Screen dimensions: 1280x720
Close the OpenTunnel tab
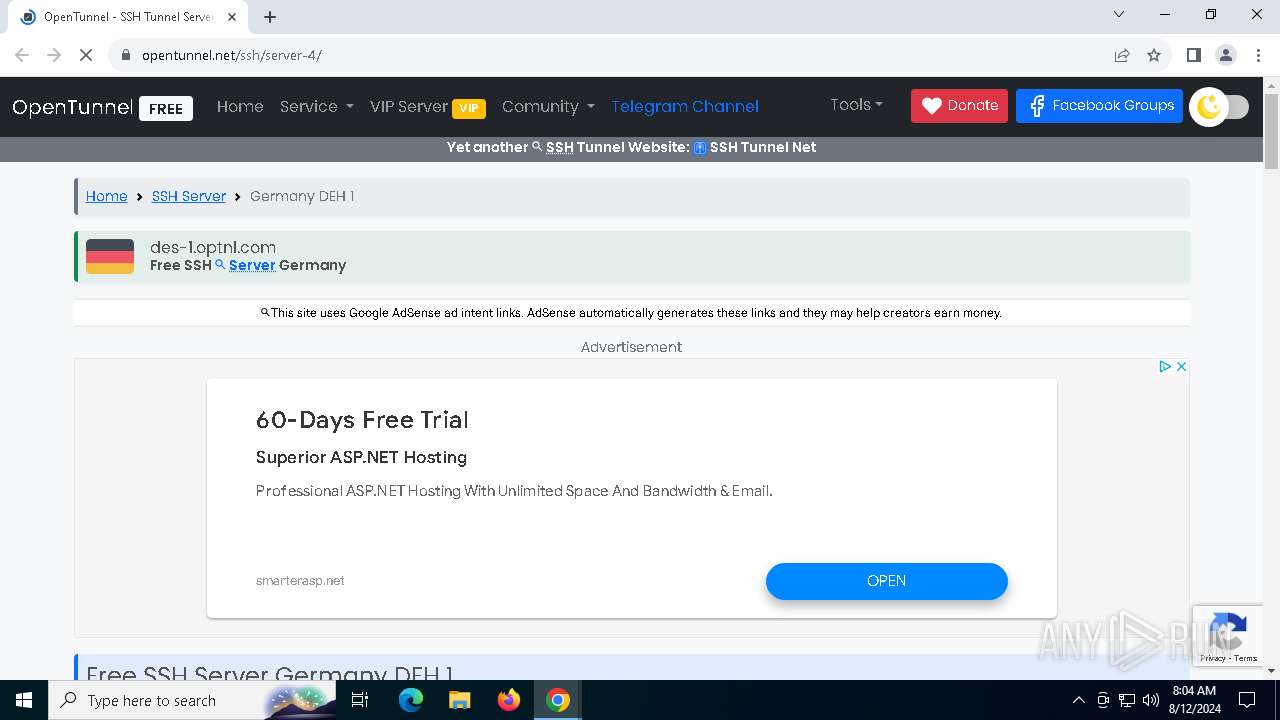pyautogui.click(x=234, y=16)
